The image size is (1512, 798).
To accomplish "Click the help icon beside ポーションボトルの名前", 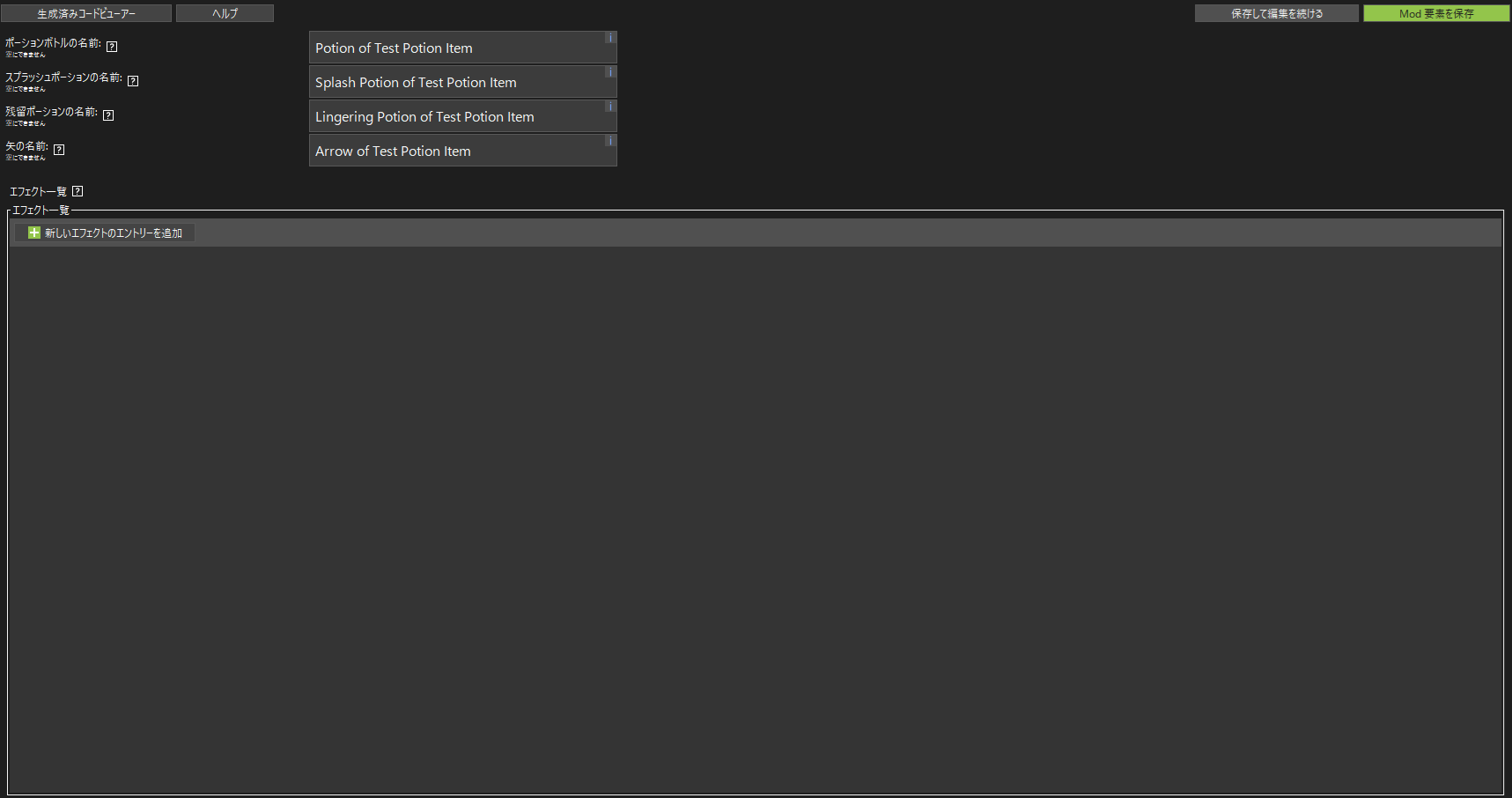I will pyautogui.click(x=112, y=47).
